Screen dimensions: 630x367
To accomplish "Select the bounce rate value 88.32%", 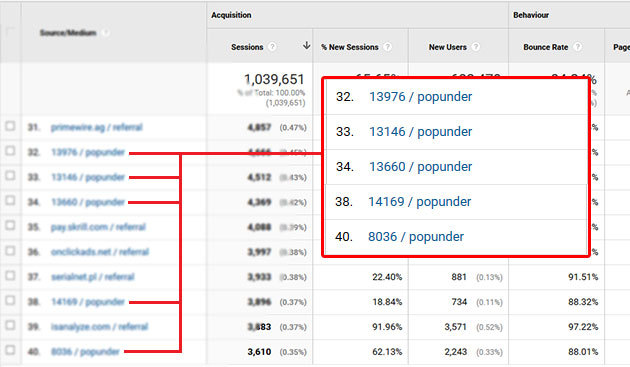I will point(583,302).
